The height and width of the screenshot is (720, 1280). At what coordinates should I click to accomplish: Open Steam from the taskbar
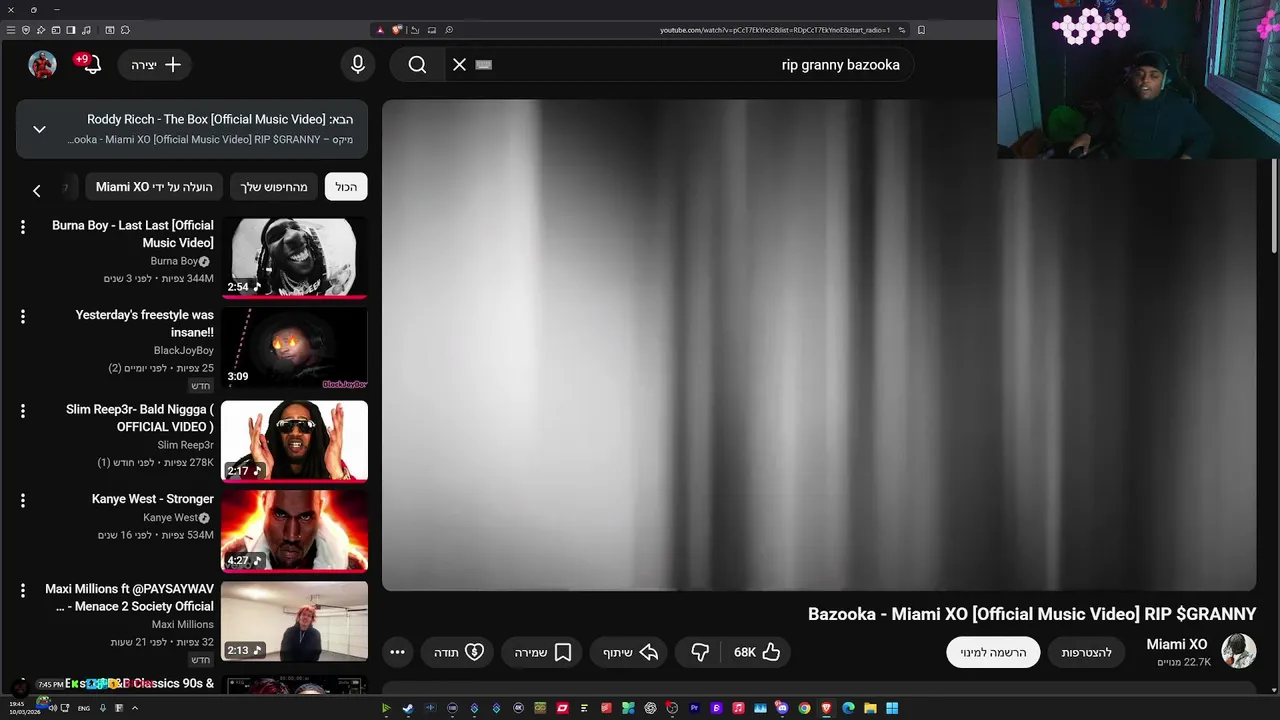coord(408,708)
